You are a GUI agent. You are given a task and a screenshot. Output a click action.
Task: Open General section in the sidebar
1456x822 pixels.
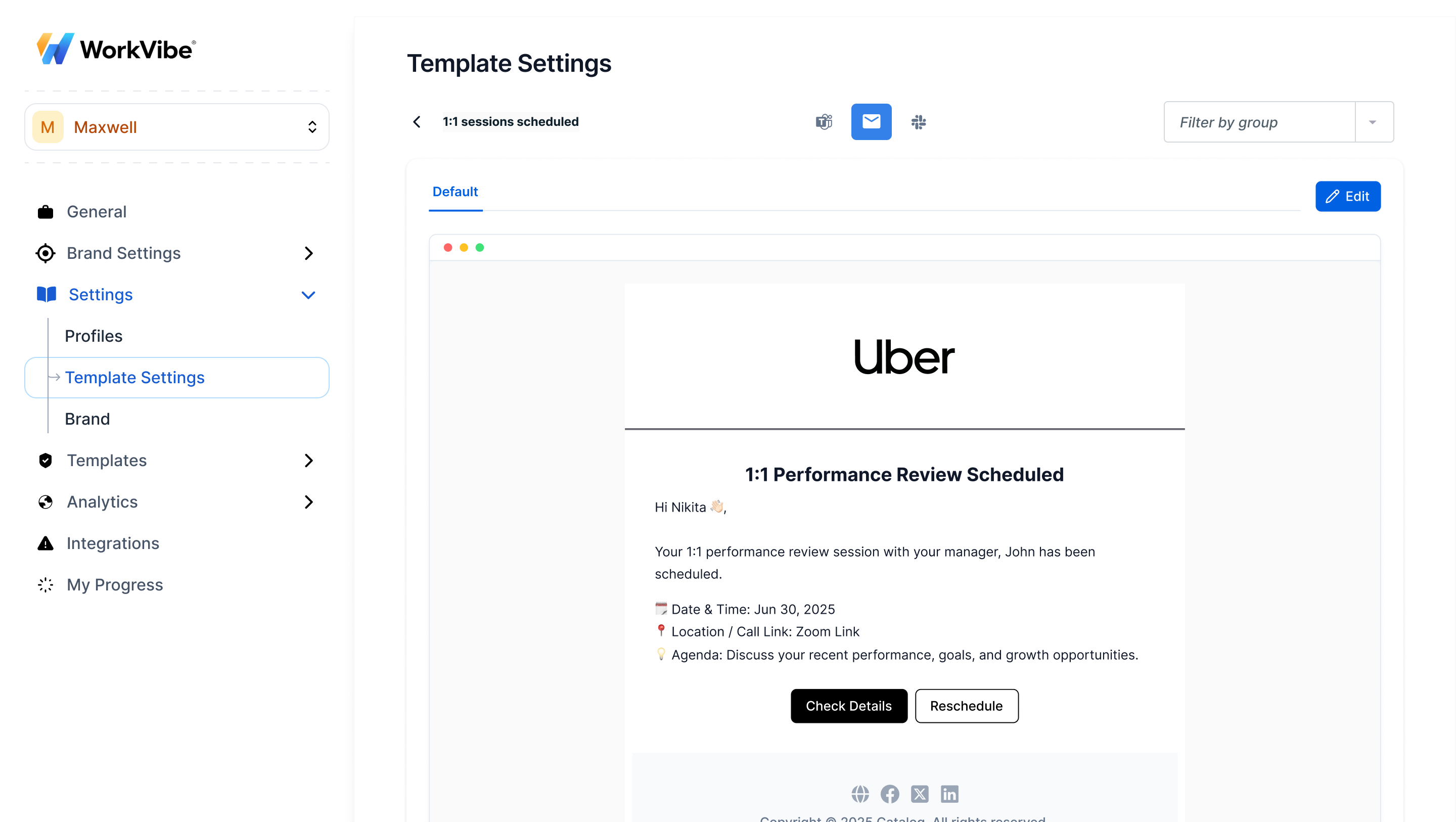coord(97,211)
